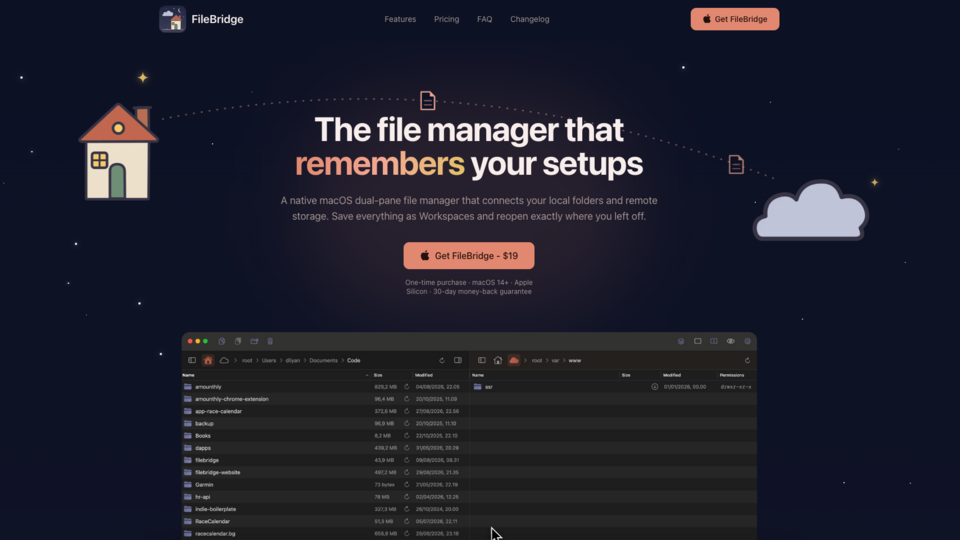Select the amounthly folder row
The image size is (960, 540).
pyautogui.click(x=326, y=387)
